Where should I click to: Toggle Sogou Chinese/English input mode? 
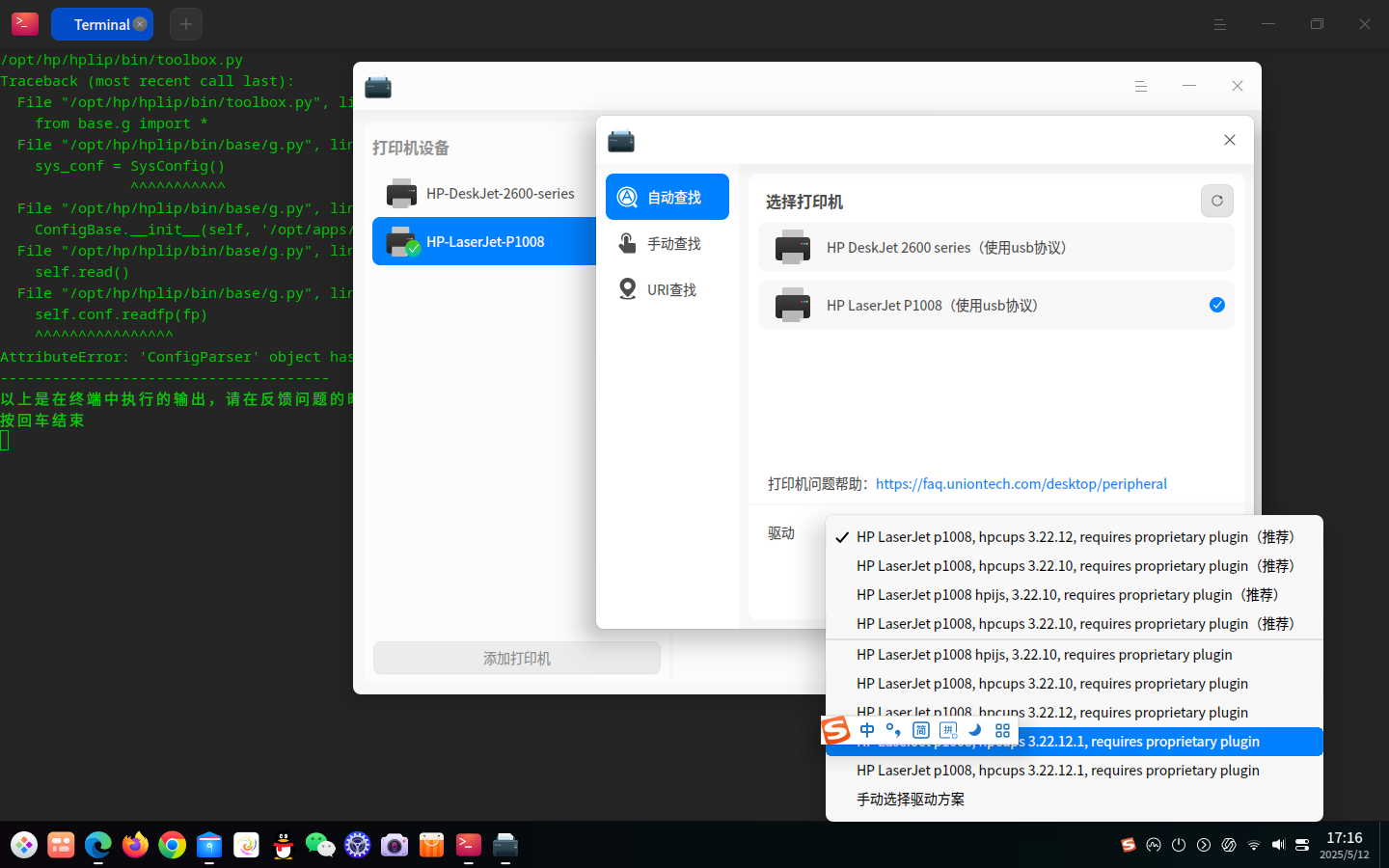[x=867, y=730]
